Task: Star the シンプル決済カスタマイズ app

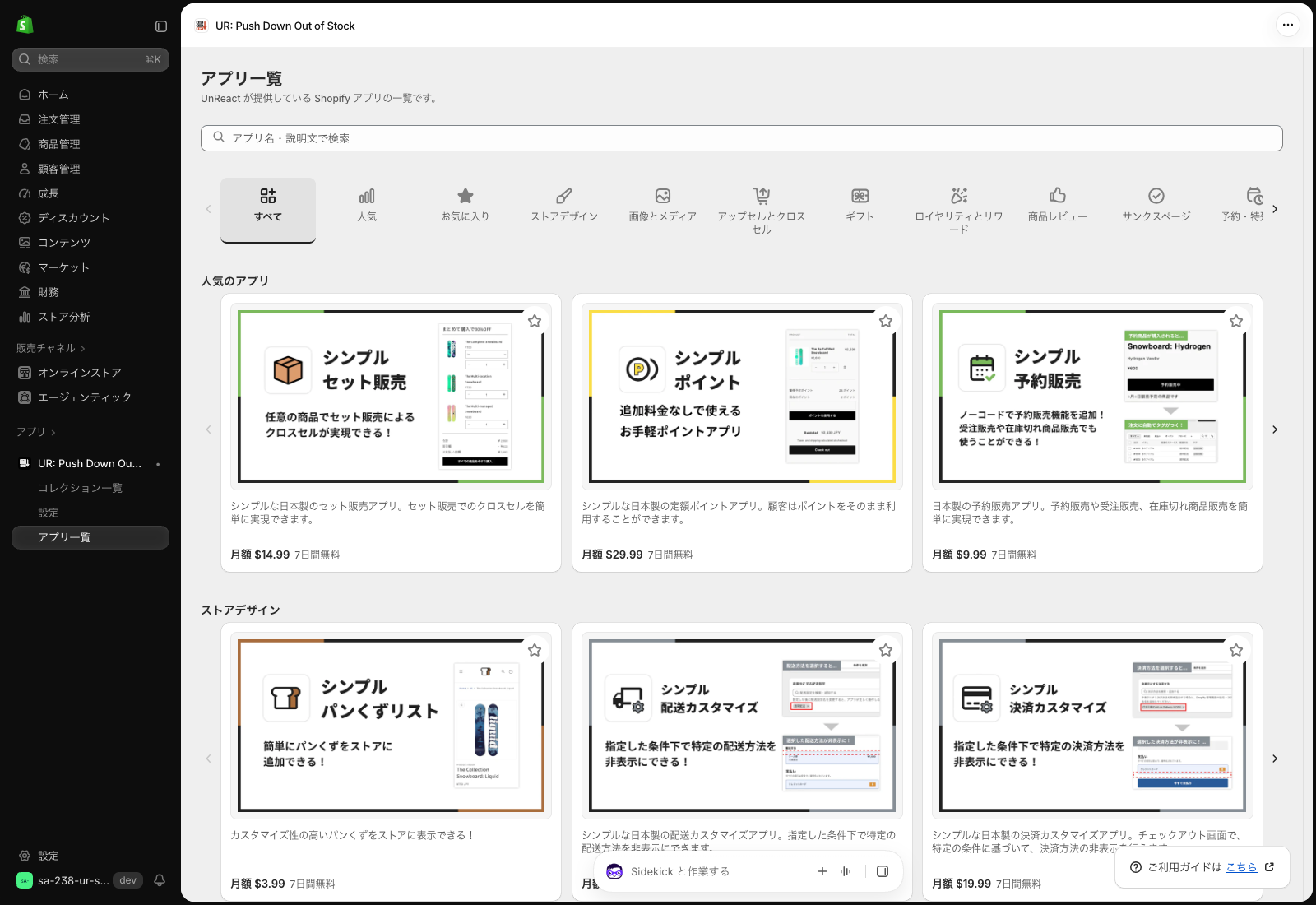Action: click(x=1236, y=650)
